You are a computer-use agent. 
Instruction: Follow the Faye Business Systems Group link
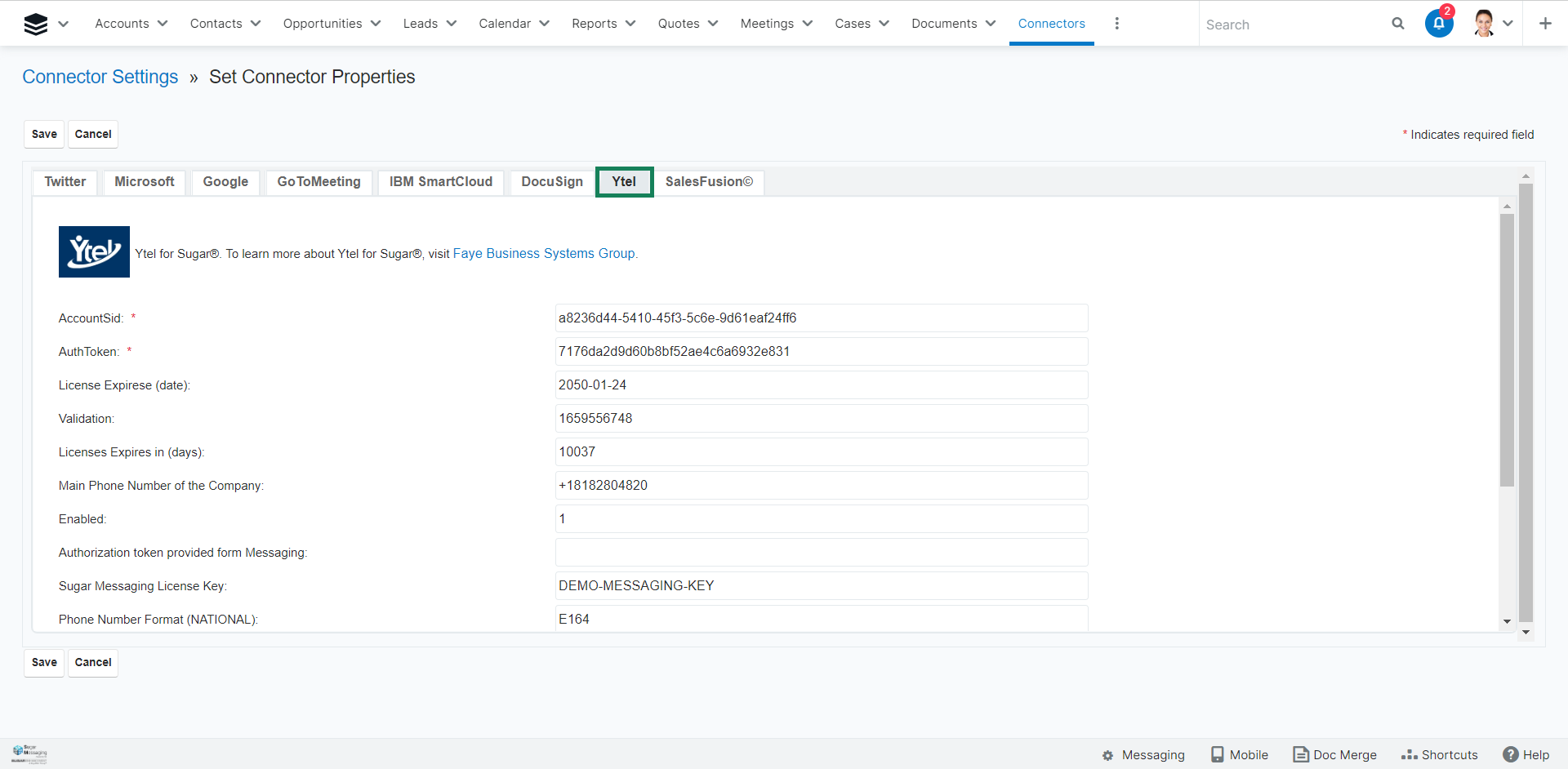(x=545, y=254)
